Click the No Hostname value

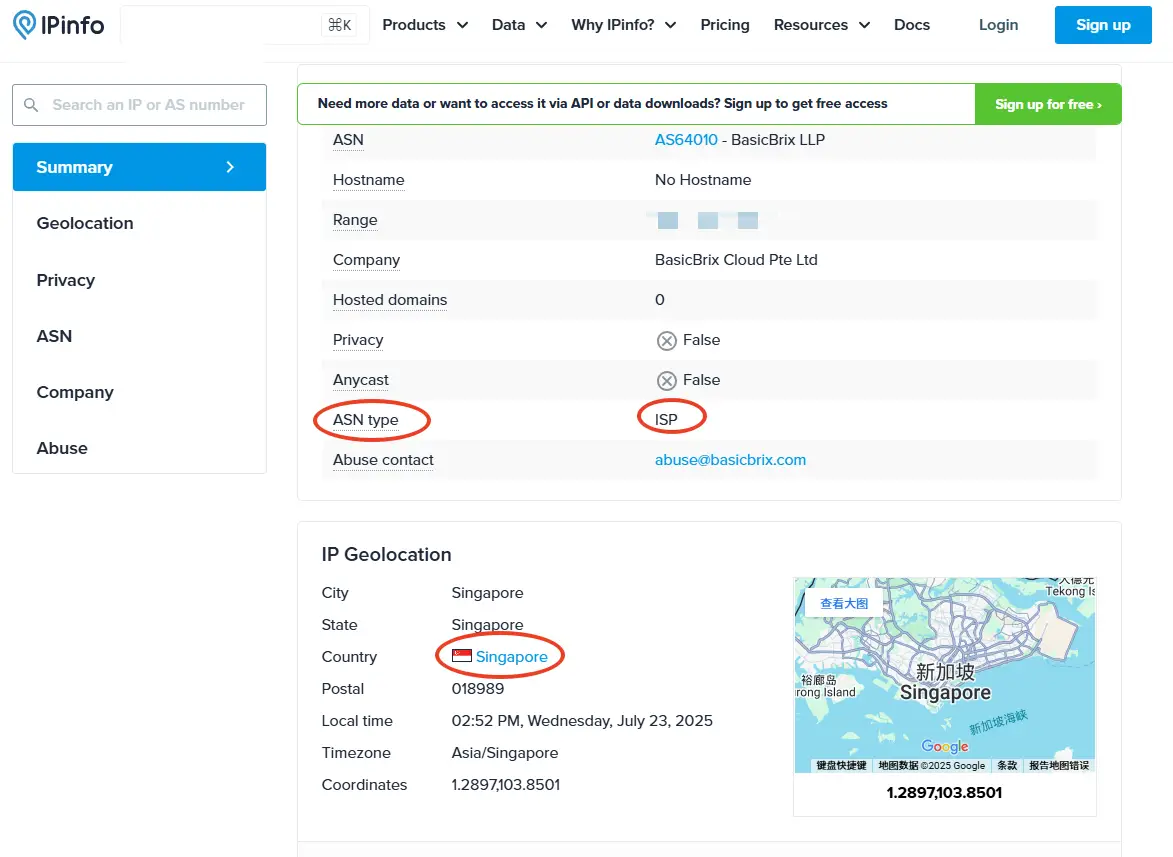(x=702, y=179)
